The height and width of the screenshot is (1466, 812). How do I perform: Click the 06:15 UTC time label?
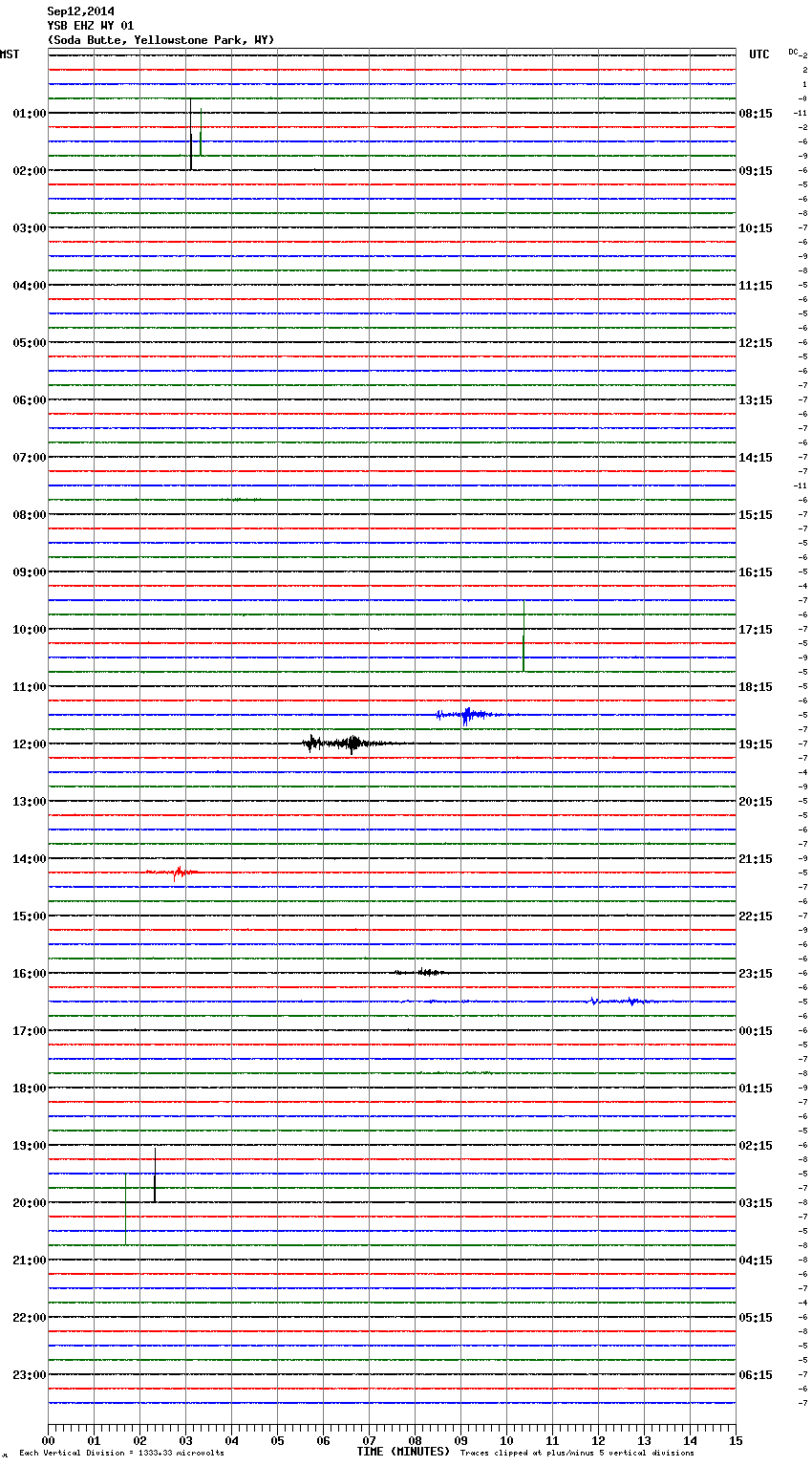point(756,1375)
